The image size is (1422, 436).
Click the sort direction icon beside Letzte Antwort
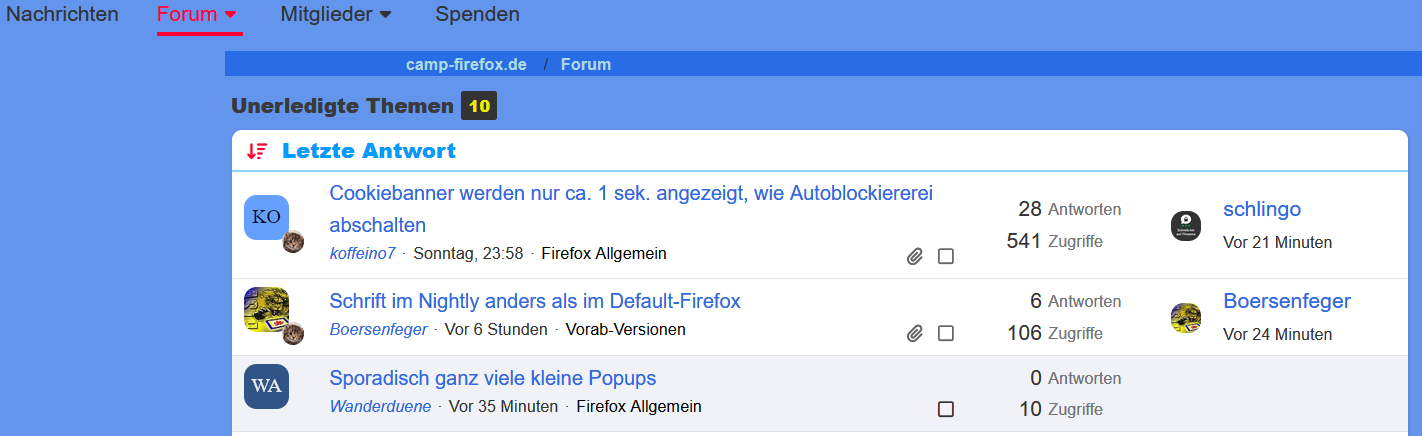pos(257,151)
